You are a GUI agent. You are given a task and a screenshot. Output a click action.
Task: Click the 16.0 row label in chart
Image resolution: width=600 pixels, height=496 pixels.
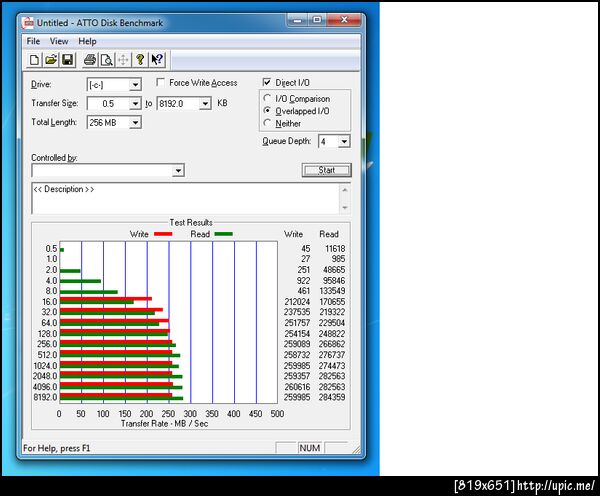click(49, 302)
